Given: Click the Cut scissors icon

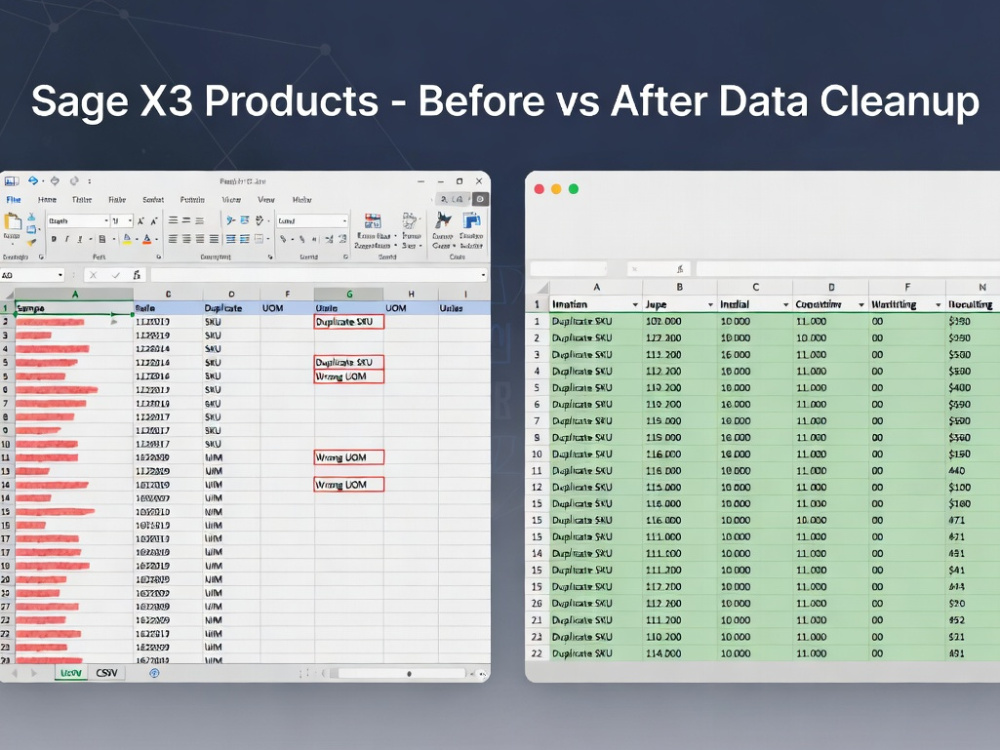Looking at the screenshot, I should 31,217.
